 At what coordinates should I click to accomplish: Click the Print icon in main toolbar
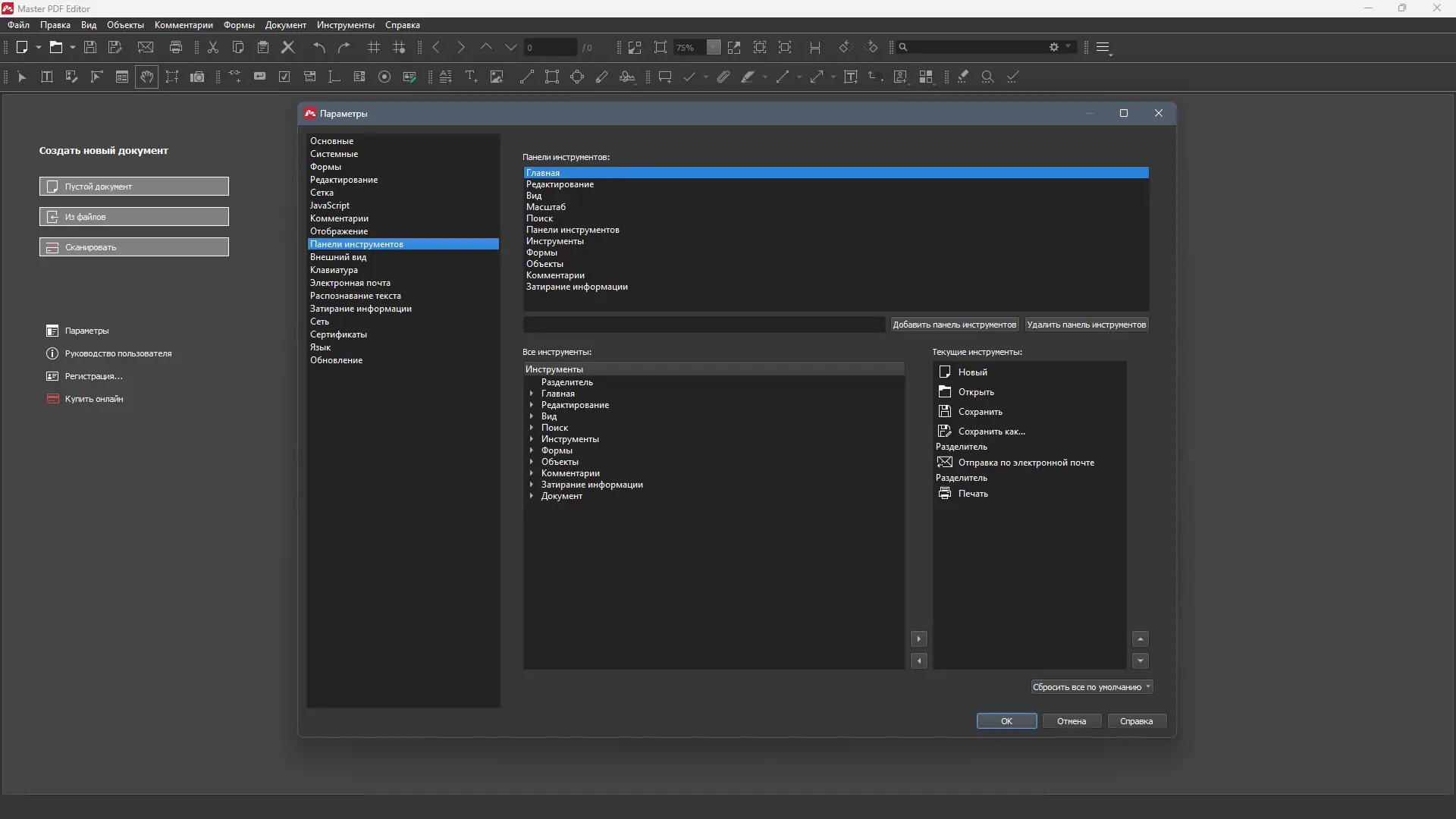coord(176,47)
